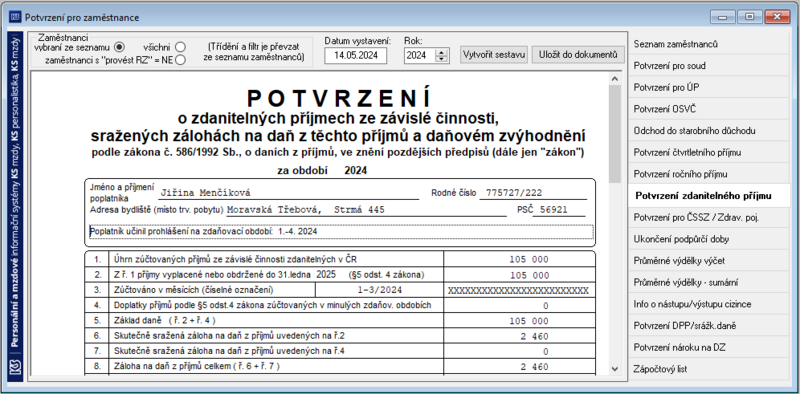Close the 'Potvrzení pro zaměstnance' window
Screen dimensions: 800x394
click(x=777, y=17)
